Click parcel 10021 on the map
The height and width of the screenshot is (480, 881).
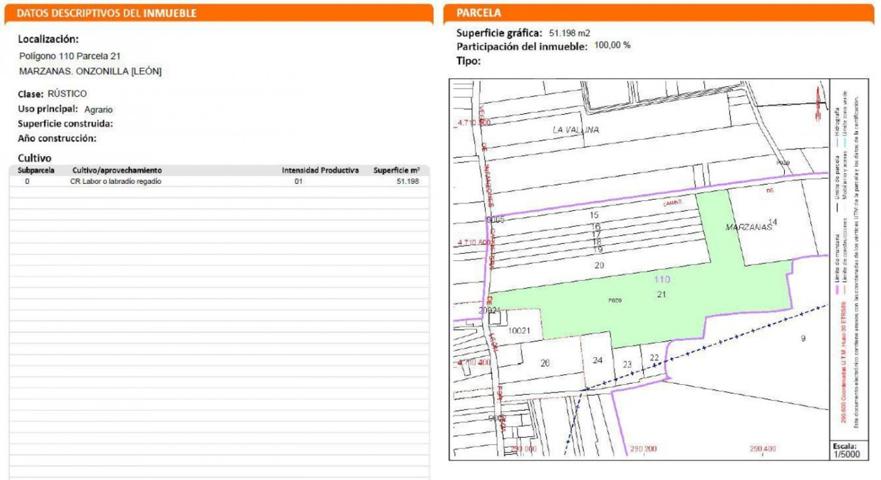(x=524, y=329)
